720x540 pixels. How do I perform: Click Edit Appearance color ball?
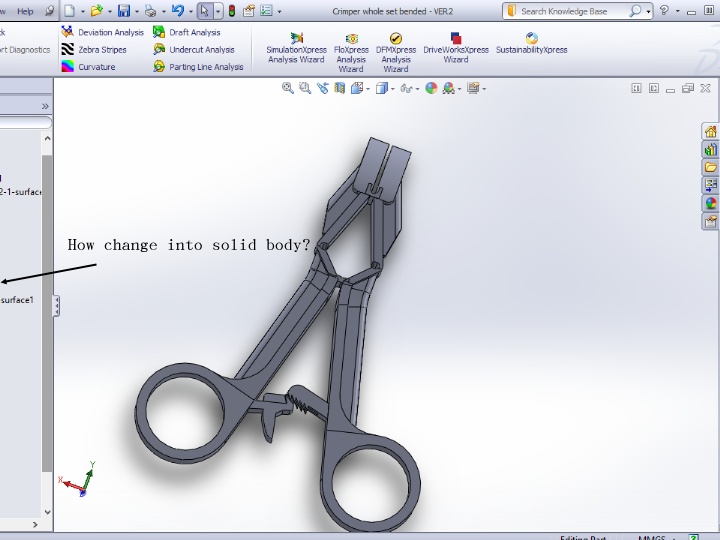tap(431, 88)
